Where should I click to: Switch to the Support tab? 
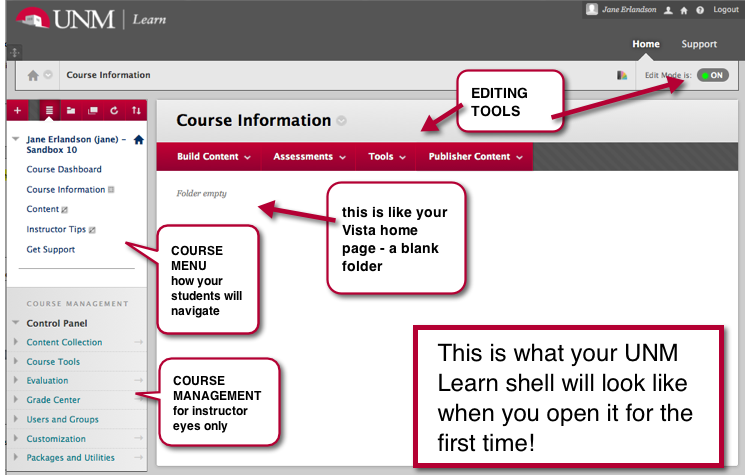tap(699, 44)
